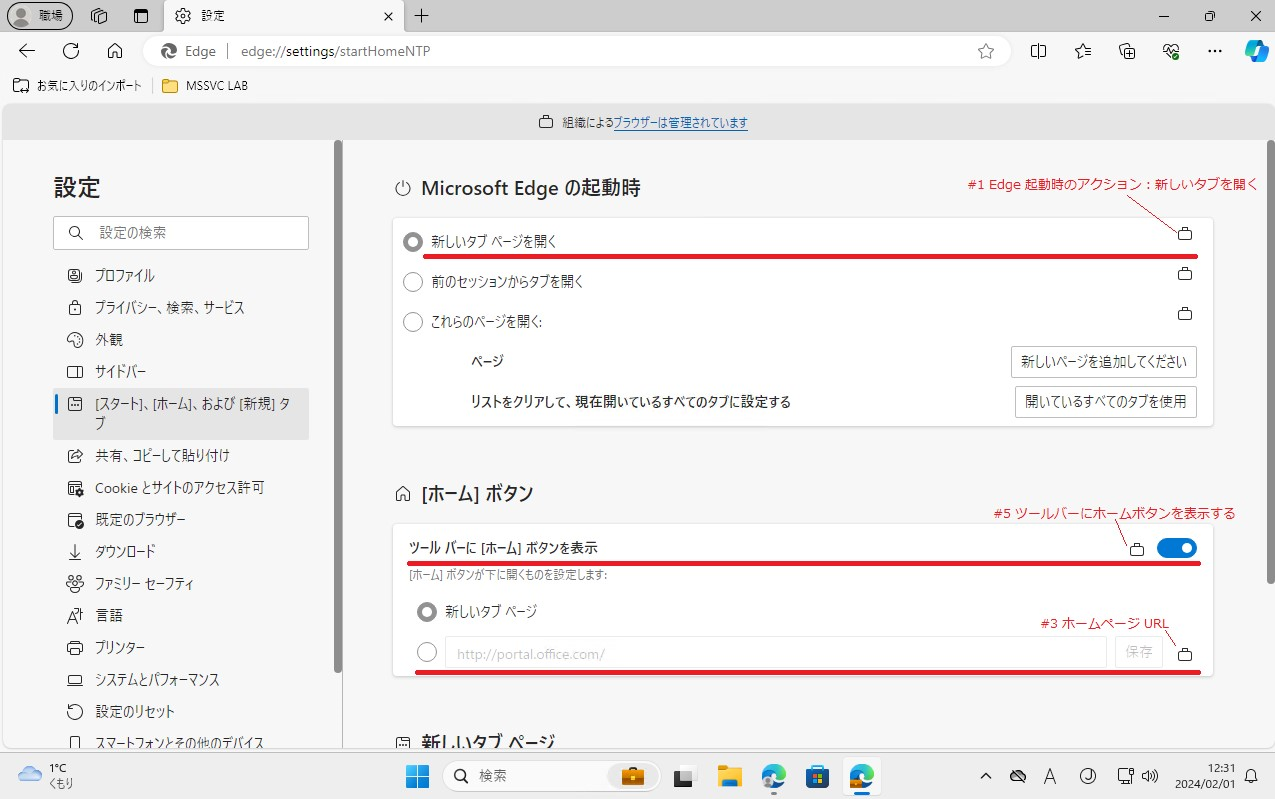The width and height of the screenshot is (1275, 799).
Task: Click 開いているすべてのタブを使用 button
Action: [1106, 402]
